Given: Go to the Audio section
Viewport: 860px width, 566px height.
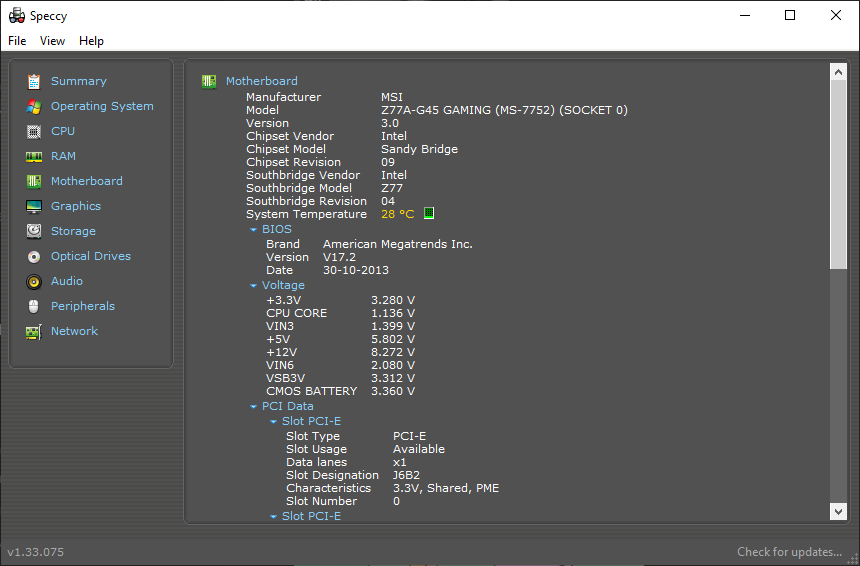Looking at the screenshot, I should point(67,281).
